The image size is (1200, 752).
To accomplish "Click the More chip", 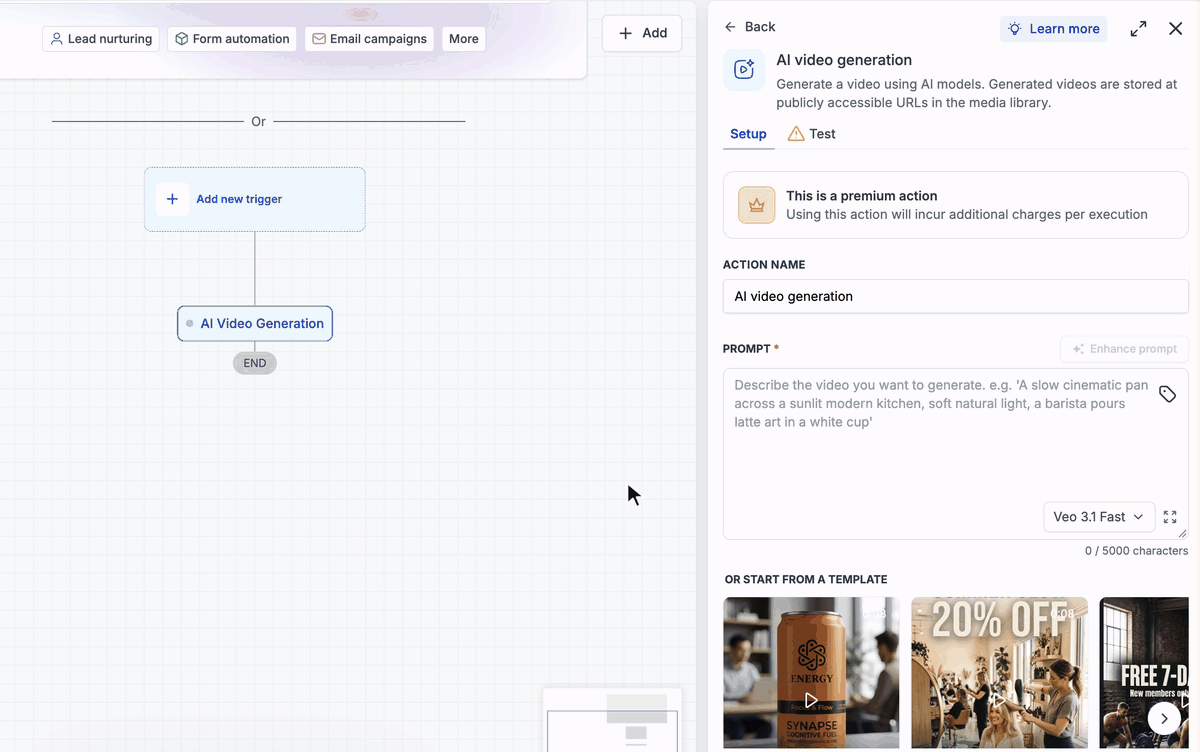I will (463, 39).
